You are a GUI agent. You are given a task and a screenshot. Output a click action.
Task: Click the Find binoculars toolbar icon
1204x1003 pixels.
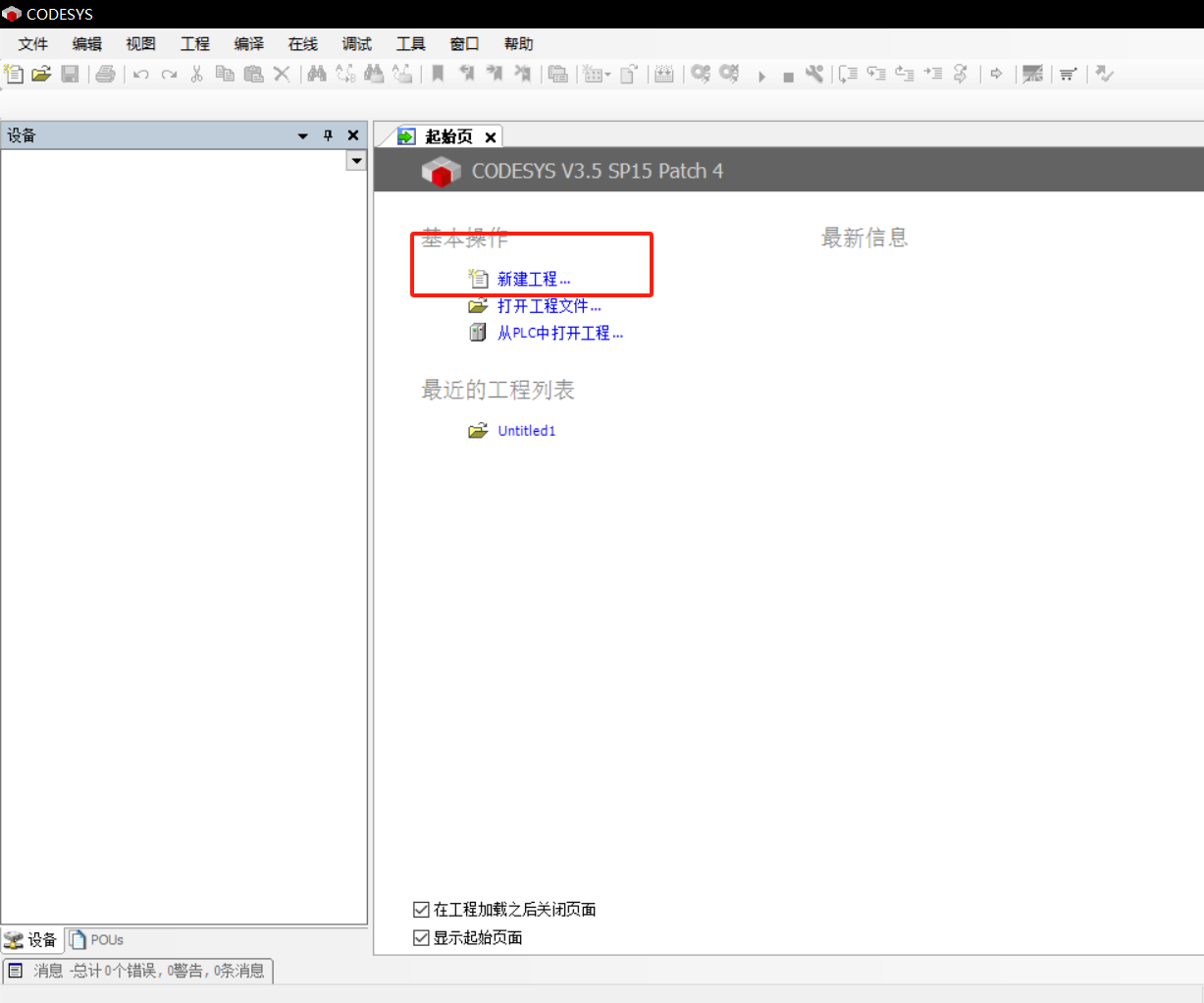click(x=317, y=74)
